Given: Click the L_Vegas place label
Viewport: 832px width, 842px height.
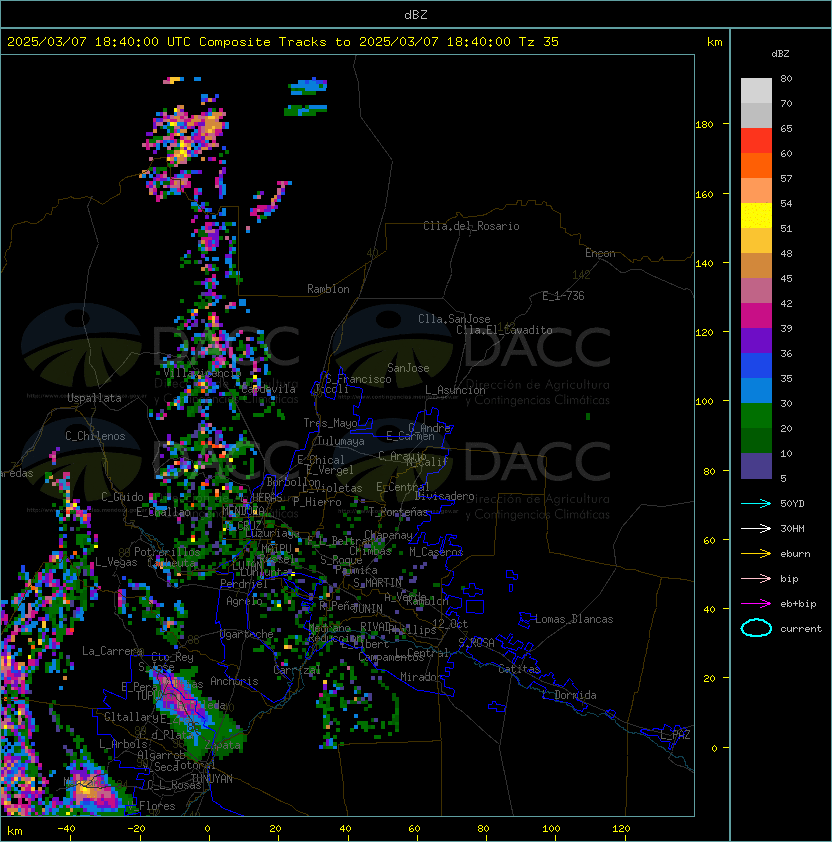Looking at the screenshot, I should 116,562.
